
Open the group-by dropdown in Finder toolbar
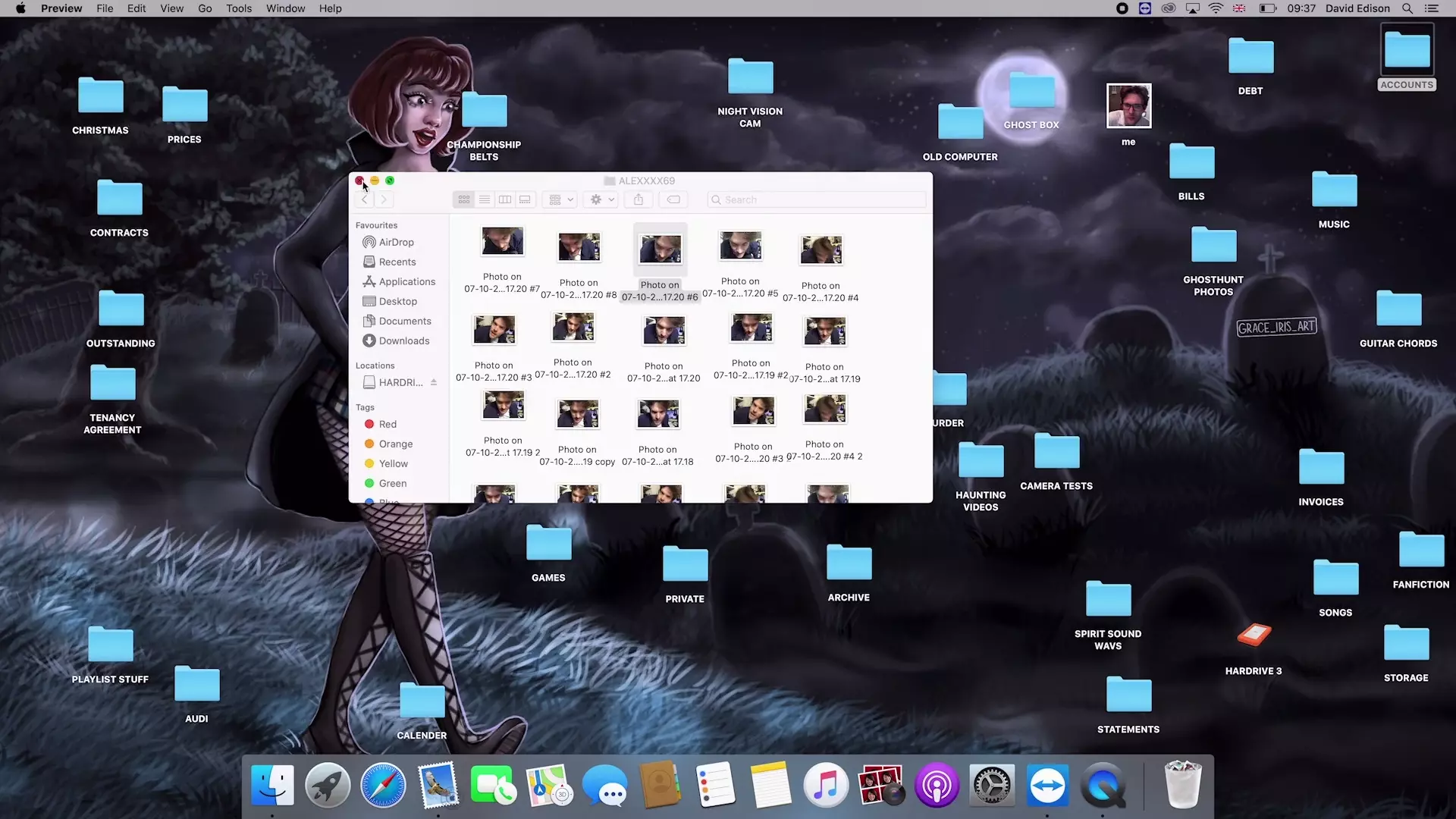(x=561, y=199)
